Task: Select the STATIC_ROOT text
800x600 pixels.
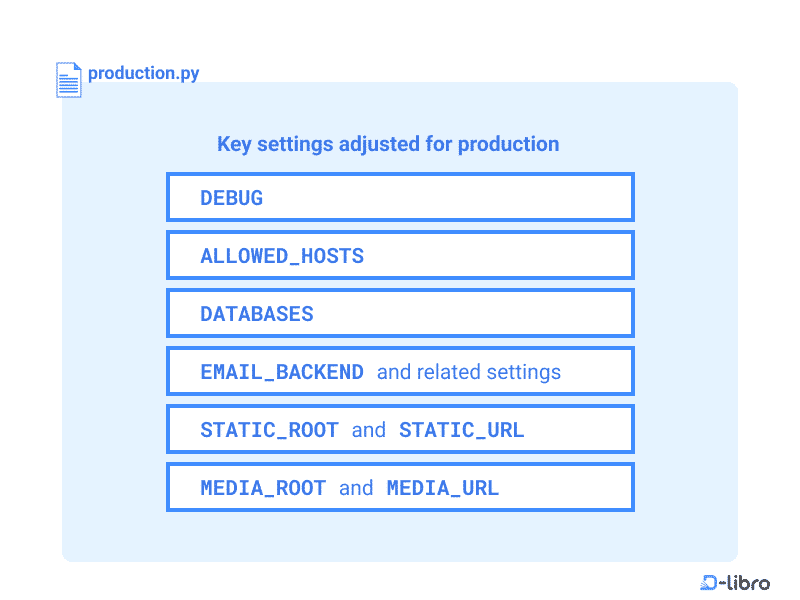Action: pos(269,430)
